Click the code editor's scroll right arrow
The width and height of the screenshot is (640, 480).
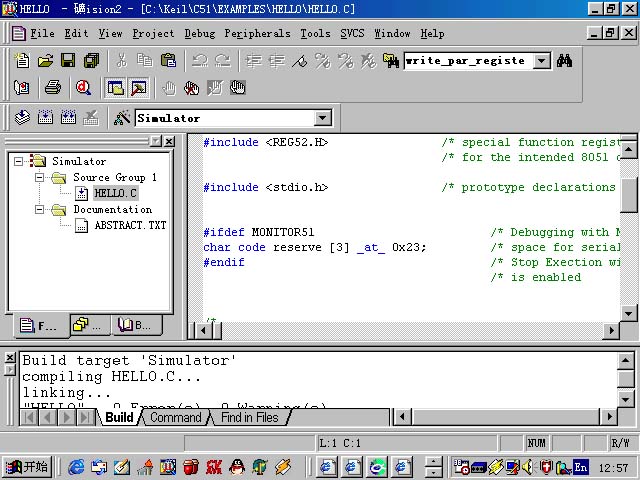point(611,330)
